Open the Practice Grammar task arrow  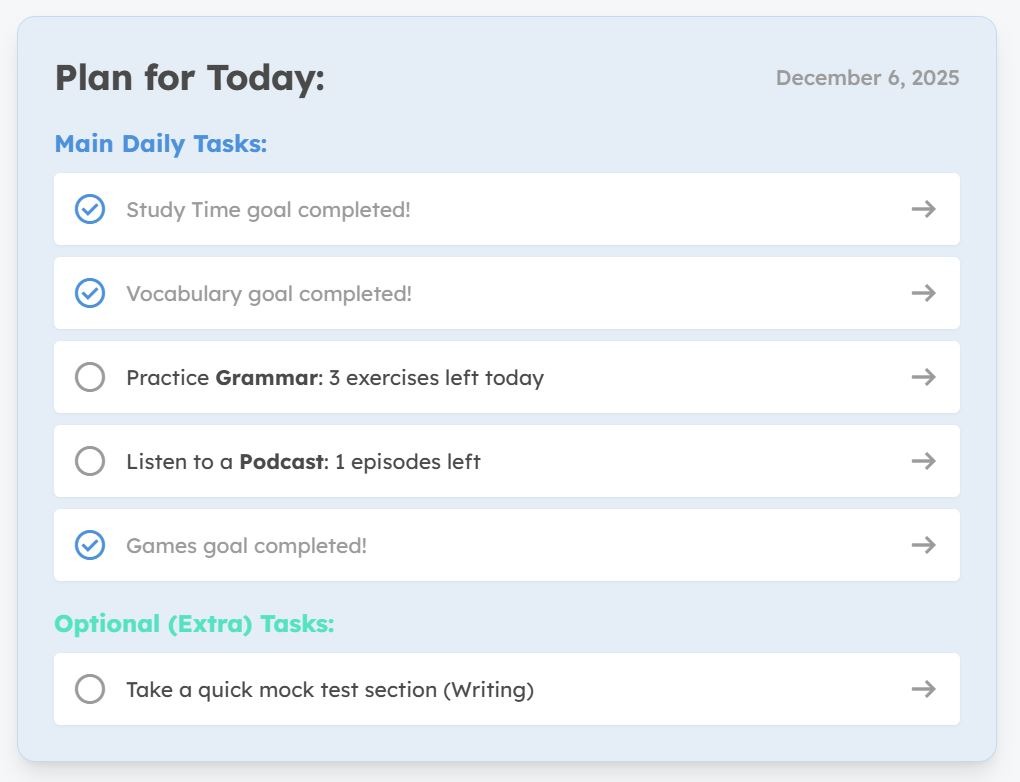pos(923,377)
